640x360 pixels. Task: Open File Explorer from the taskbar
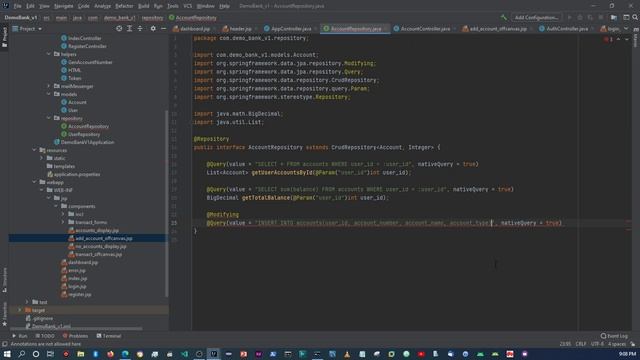(80, 354)
